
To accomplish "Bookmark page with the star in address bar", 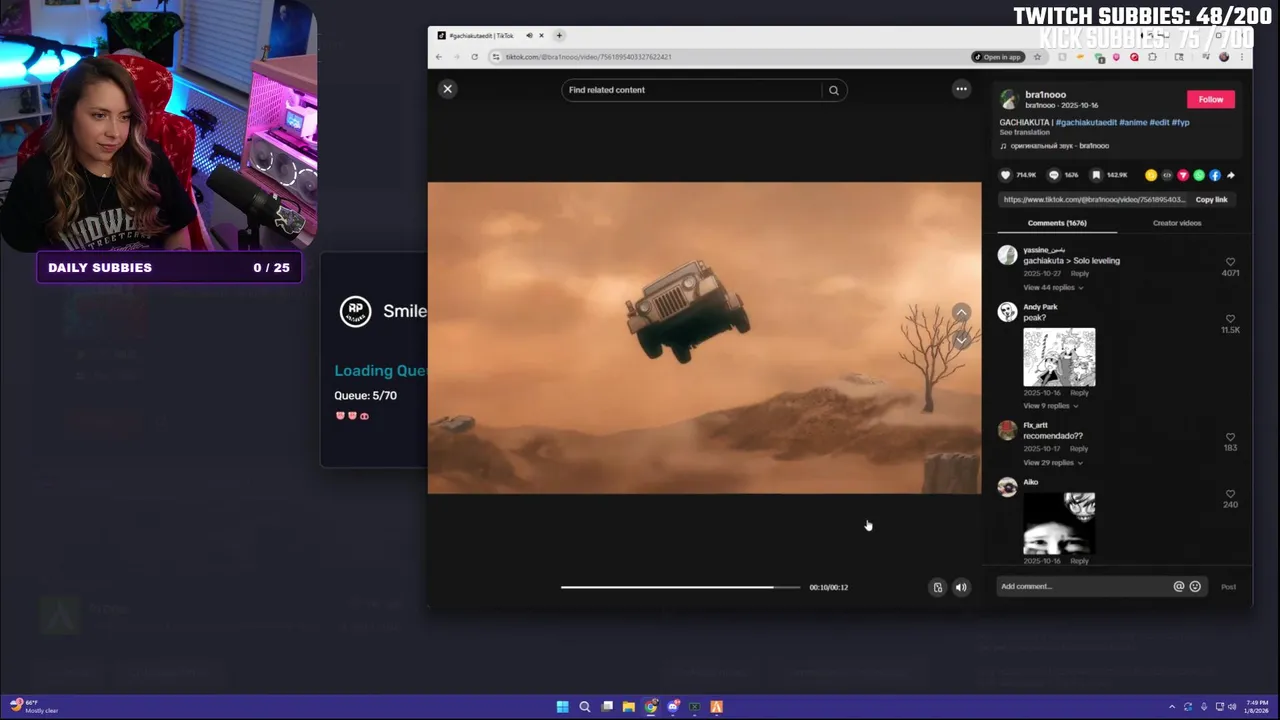I will click(x=1037, y=57).
